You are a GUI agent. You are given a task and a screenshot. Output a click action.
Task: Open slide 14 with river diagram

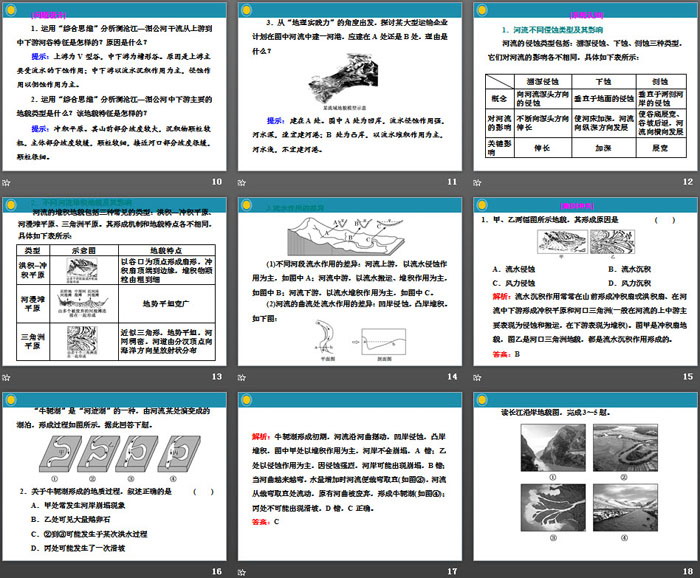[350, 282]
